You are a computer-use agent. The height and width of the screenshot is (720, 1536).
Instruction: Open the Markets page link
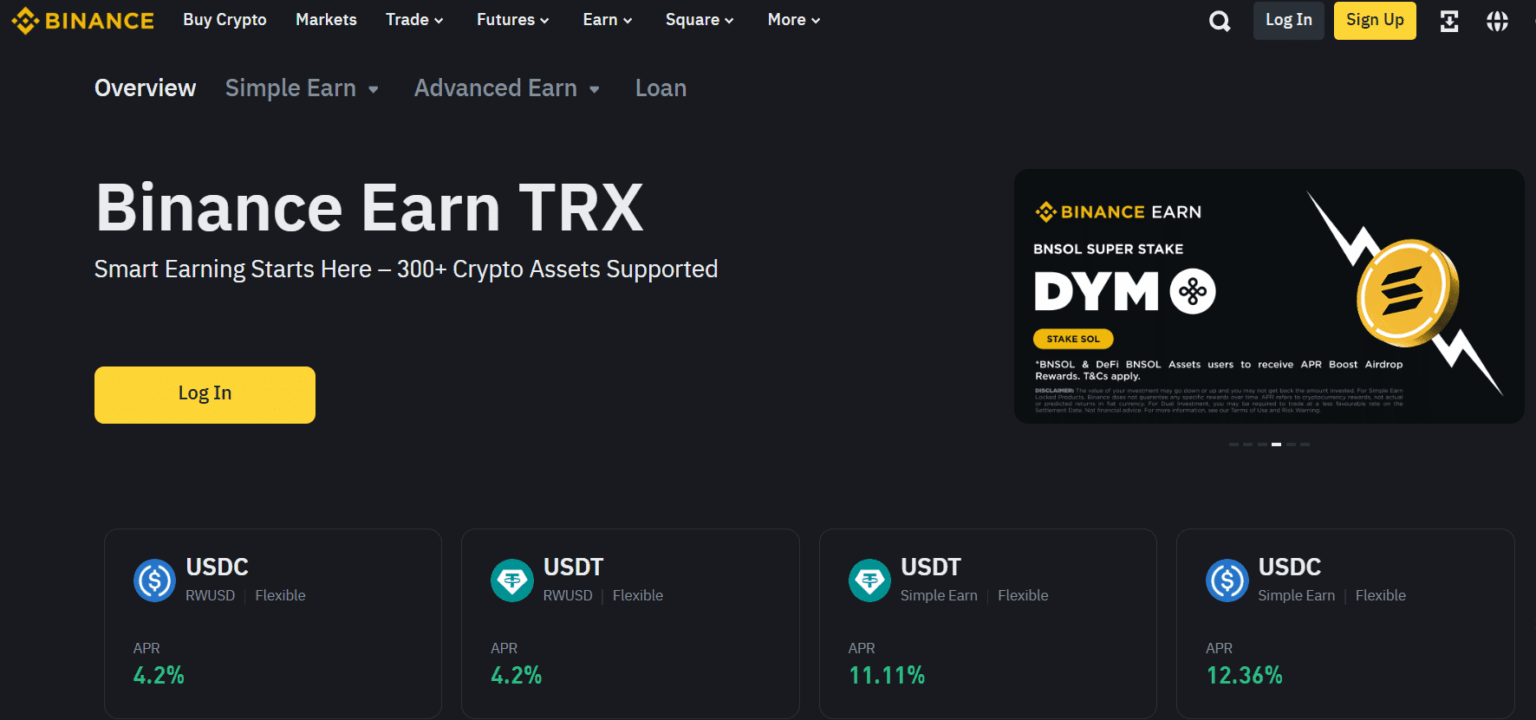[326, 19]
